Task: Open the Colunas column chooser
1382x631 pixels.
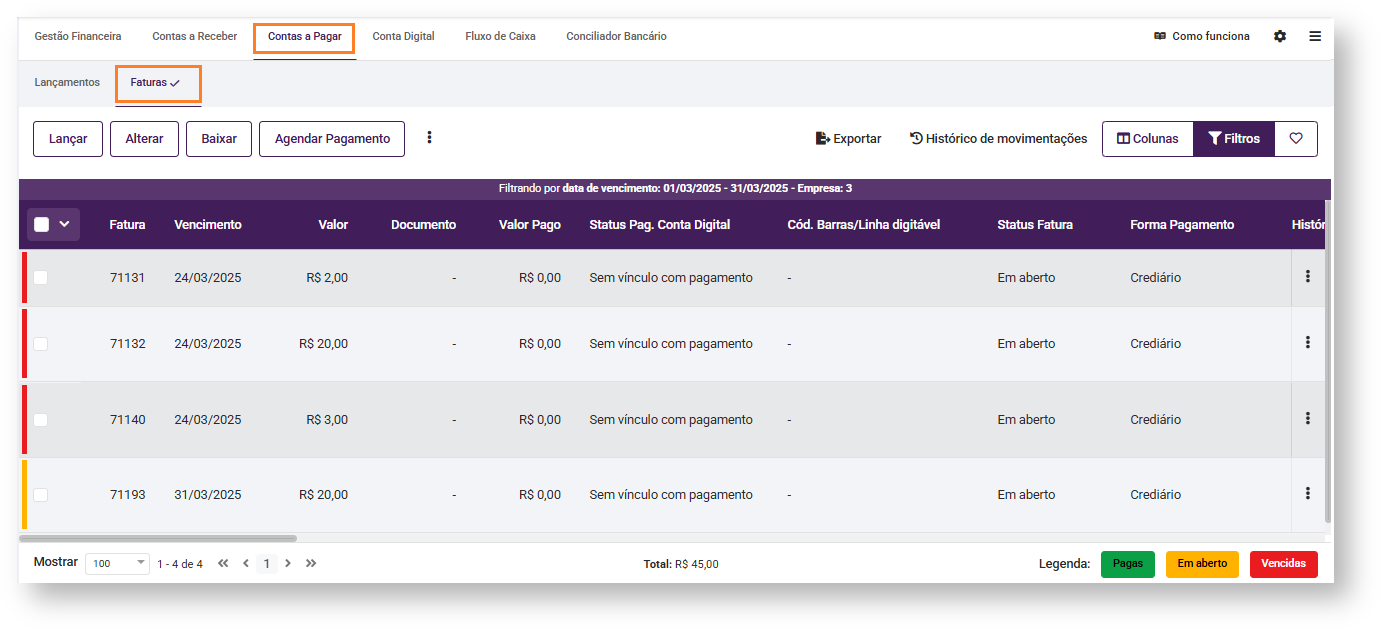Action: (1147, 139)
